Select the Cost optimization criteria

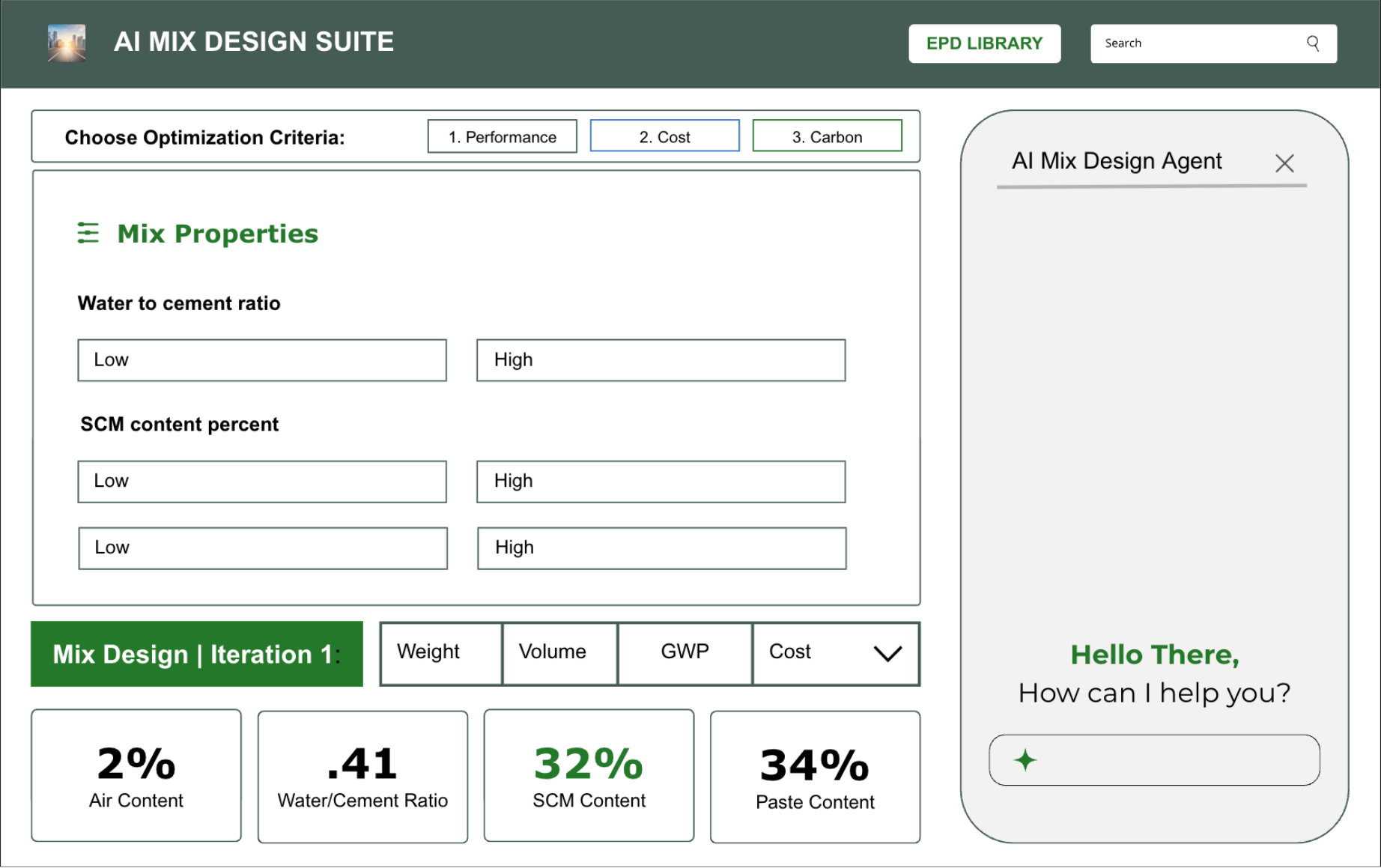pos(664,136)
